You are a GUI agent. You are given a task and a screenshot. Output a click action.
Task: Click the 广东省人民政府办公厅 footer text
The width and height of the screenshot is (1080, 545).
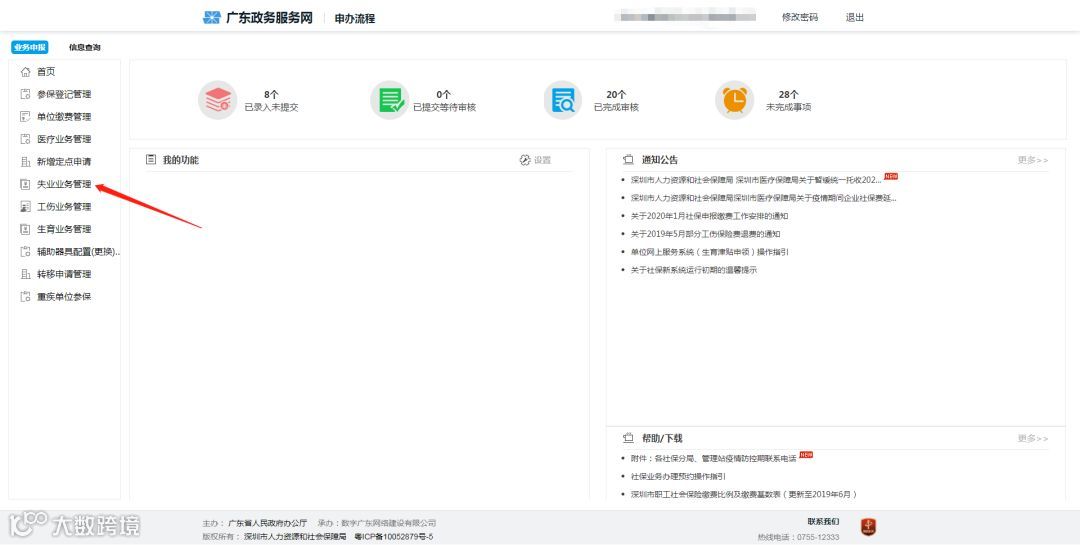tap(267, 523)
